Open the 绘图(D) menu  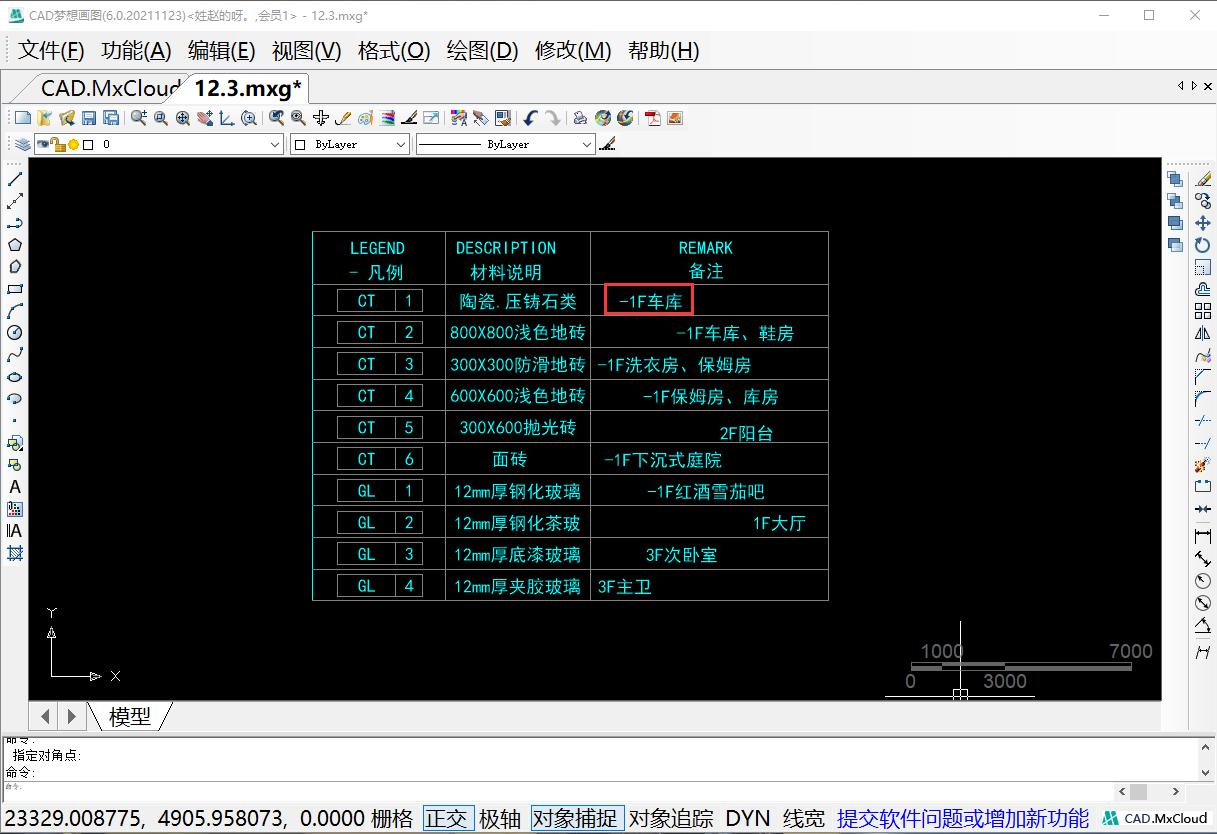click(x=481, y=51)
